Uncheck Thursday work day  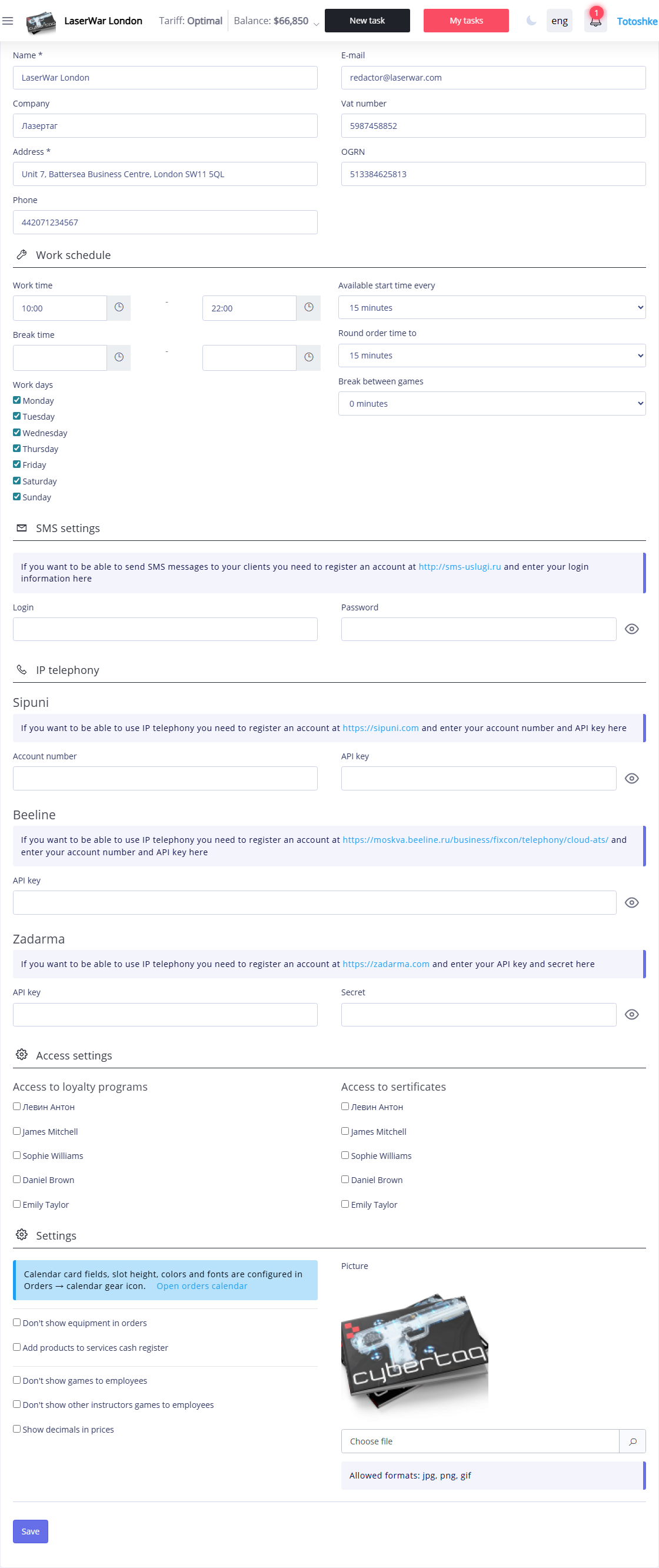(17, 448)
